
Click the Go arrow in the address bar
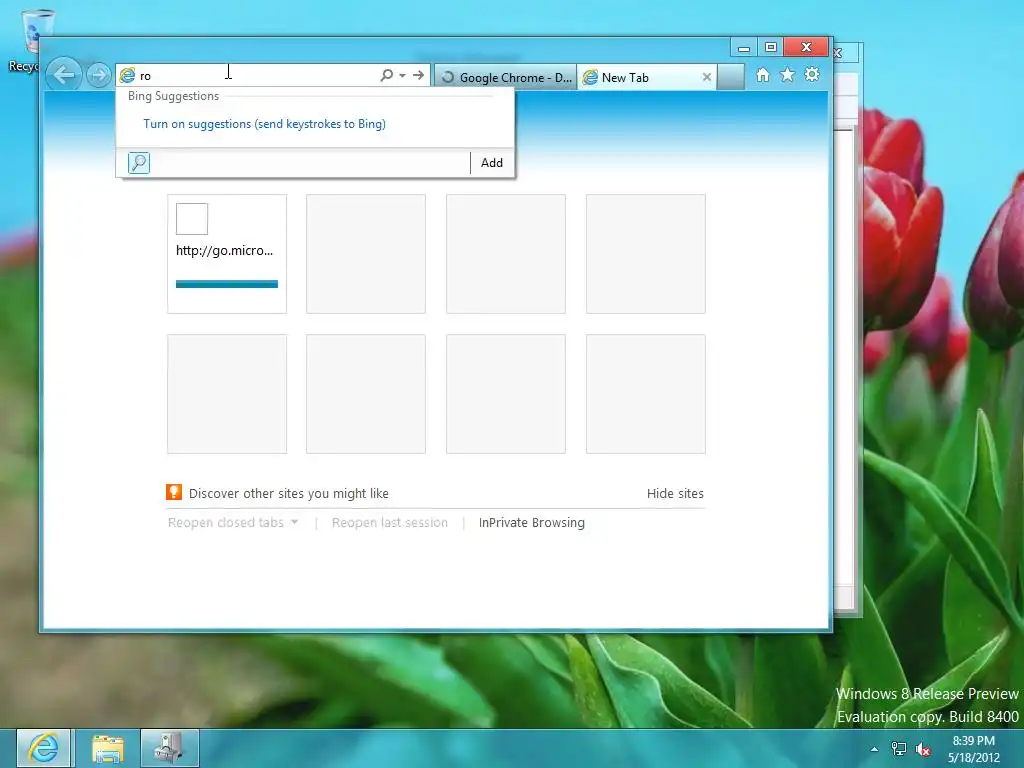(x=418, y=76)
